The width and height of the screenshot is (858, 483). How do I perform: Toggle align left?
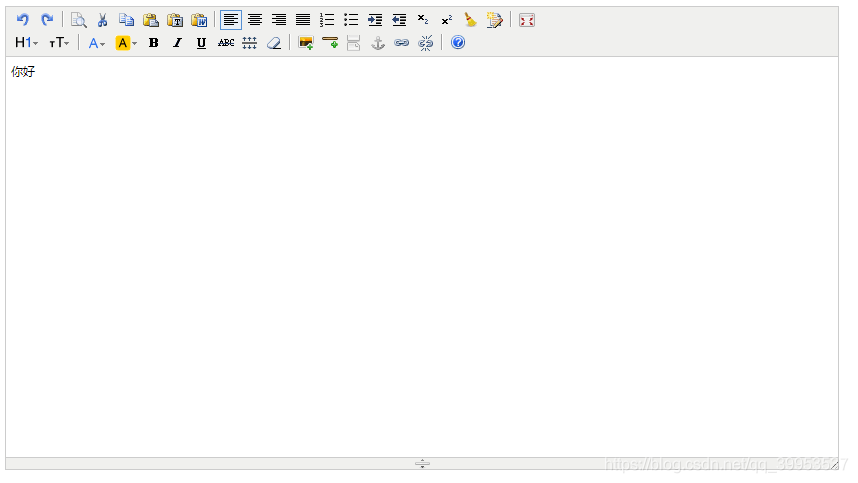tap(231, 20)
